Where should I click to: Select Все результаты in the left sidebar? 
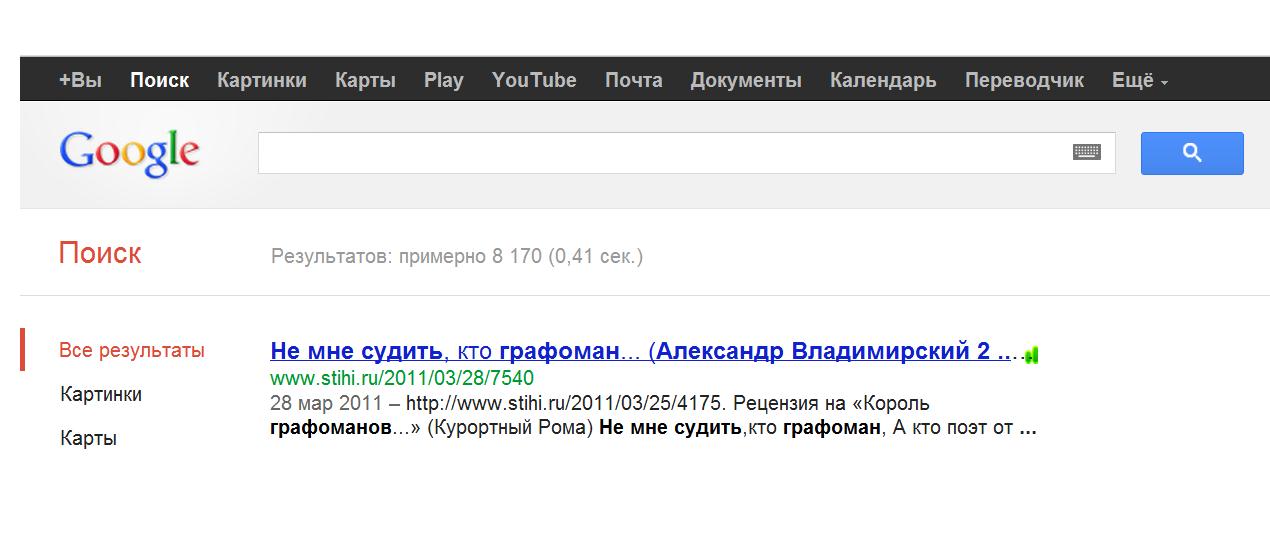[x=131, y=350]
